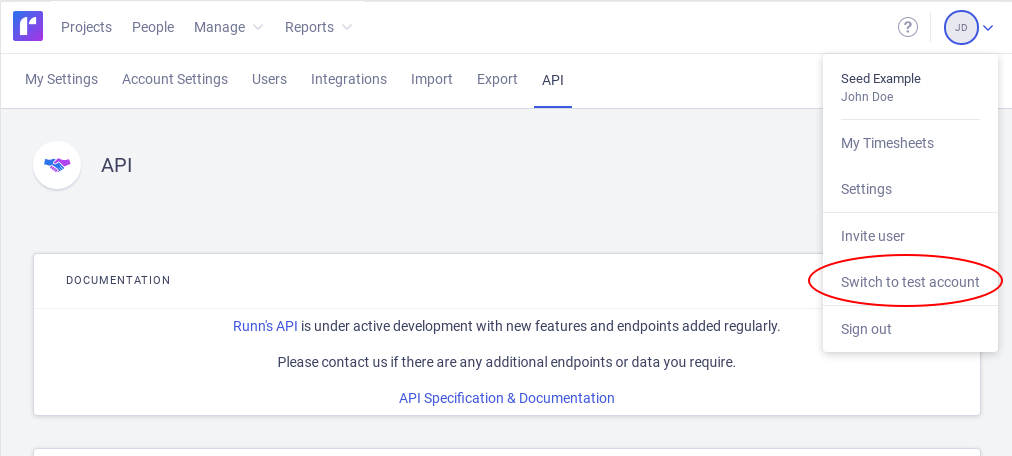Open the help question mark icon
Image resolution: width=1012 pixels, height=456 pixels.
pyautogui.click(x=908, y=27)
